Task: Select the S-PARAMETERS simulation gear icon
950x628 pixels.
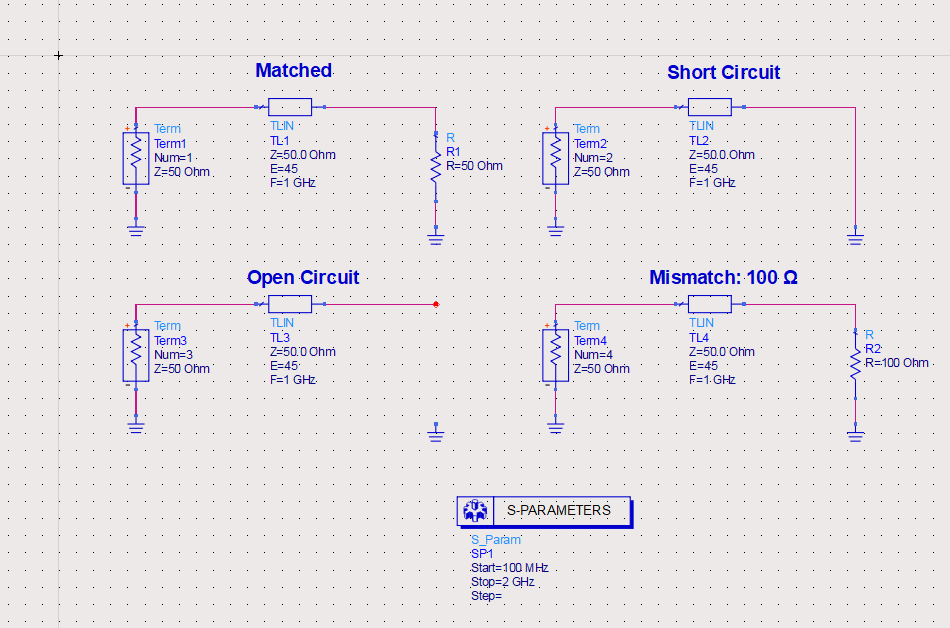Action: [x=475, y=511]
